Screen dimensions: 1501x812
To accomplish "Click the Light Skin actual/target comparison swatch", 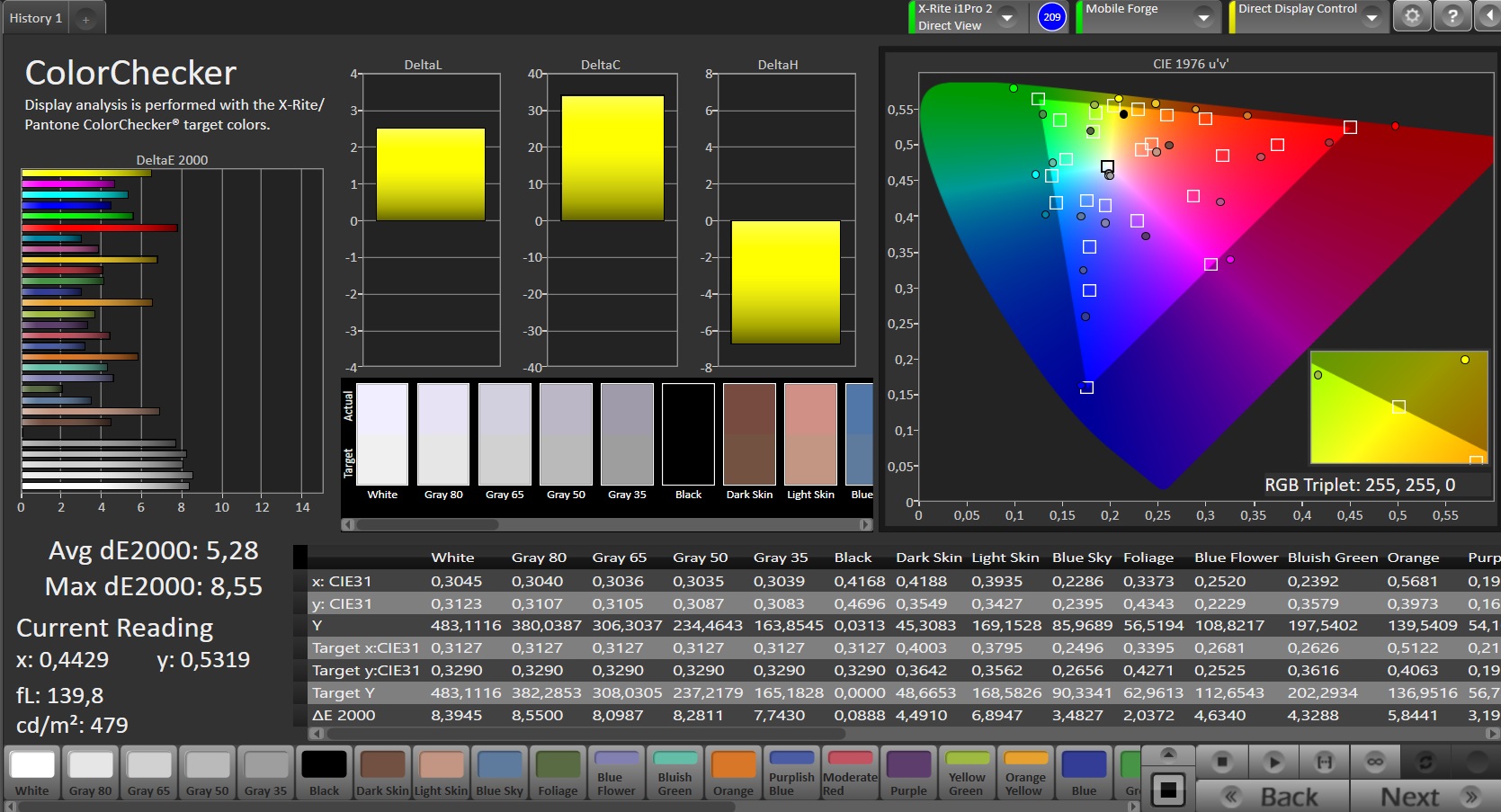I will pos(810,433).
